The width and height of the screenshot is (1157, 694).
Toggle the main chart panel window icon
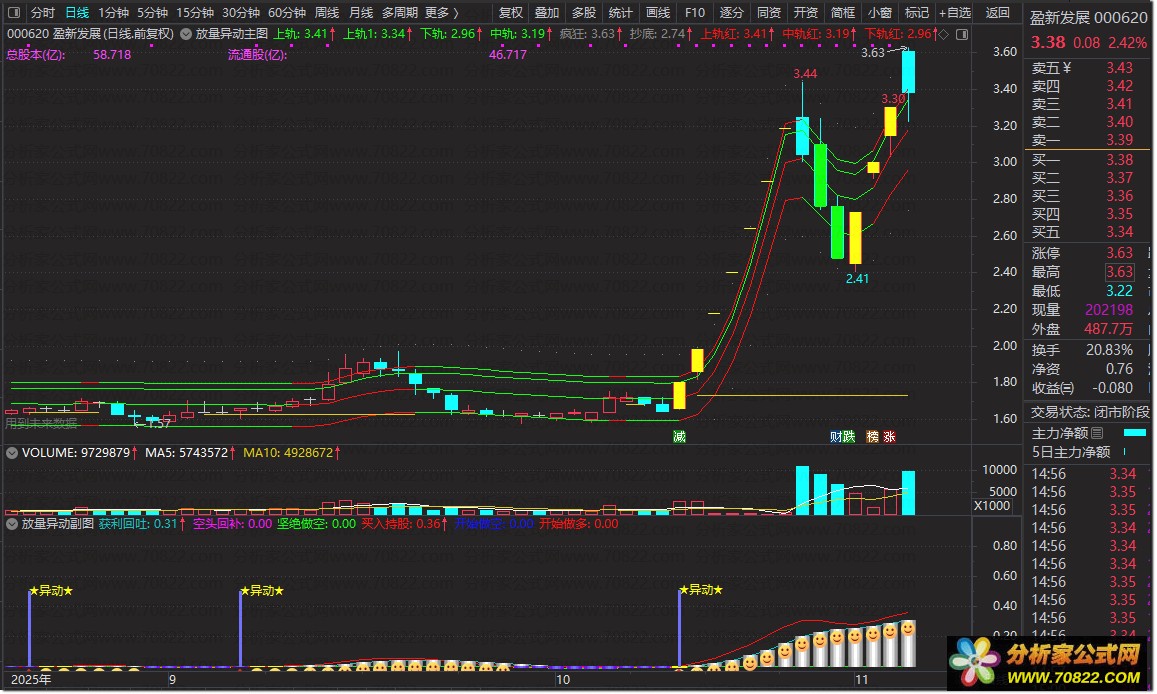(x=961, y=34)
